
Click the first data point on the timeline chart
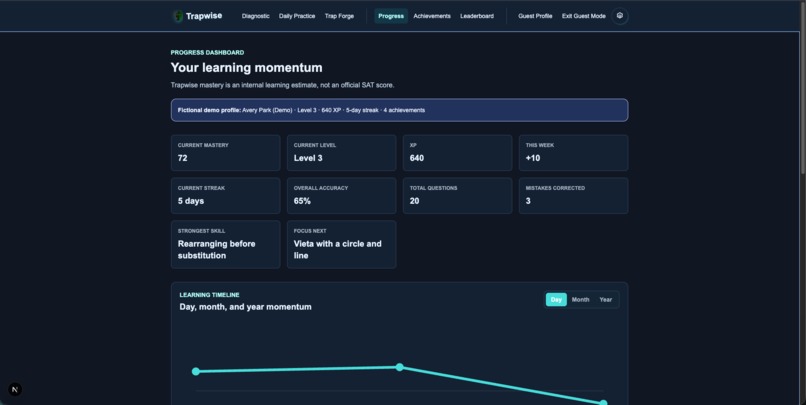tap(196, 371)
